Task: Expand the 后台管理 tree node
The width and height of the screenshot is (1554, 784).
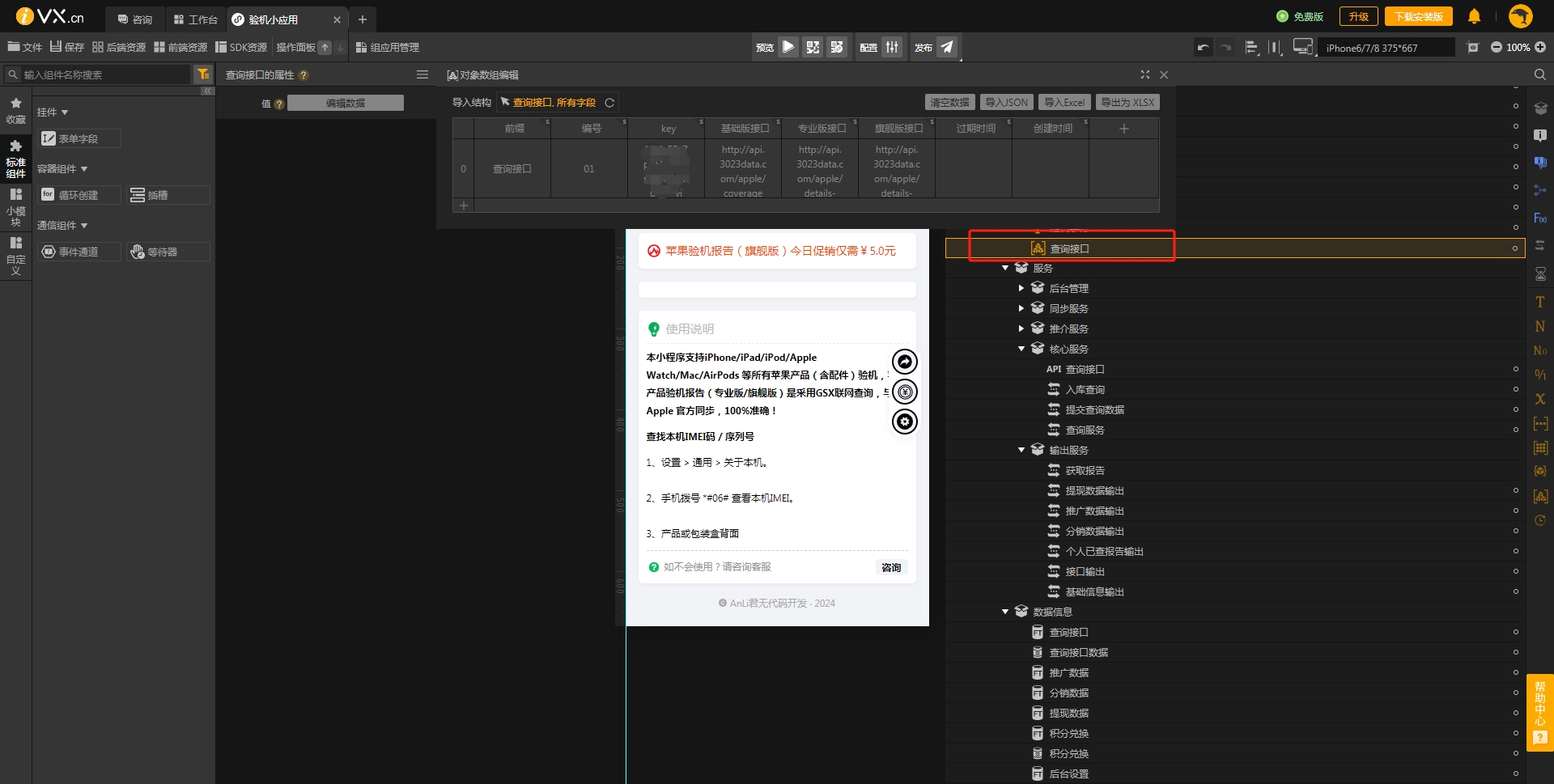Action: 1021,288
